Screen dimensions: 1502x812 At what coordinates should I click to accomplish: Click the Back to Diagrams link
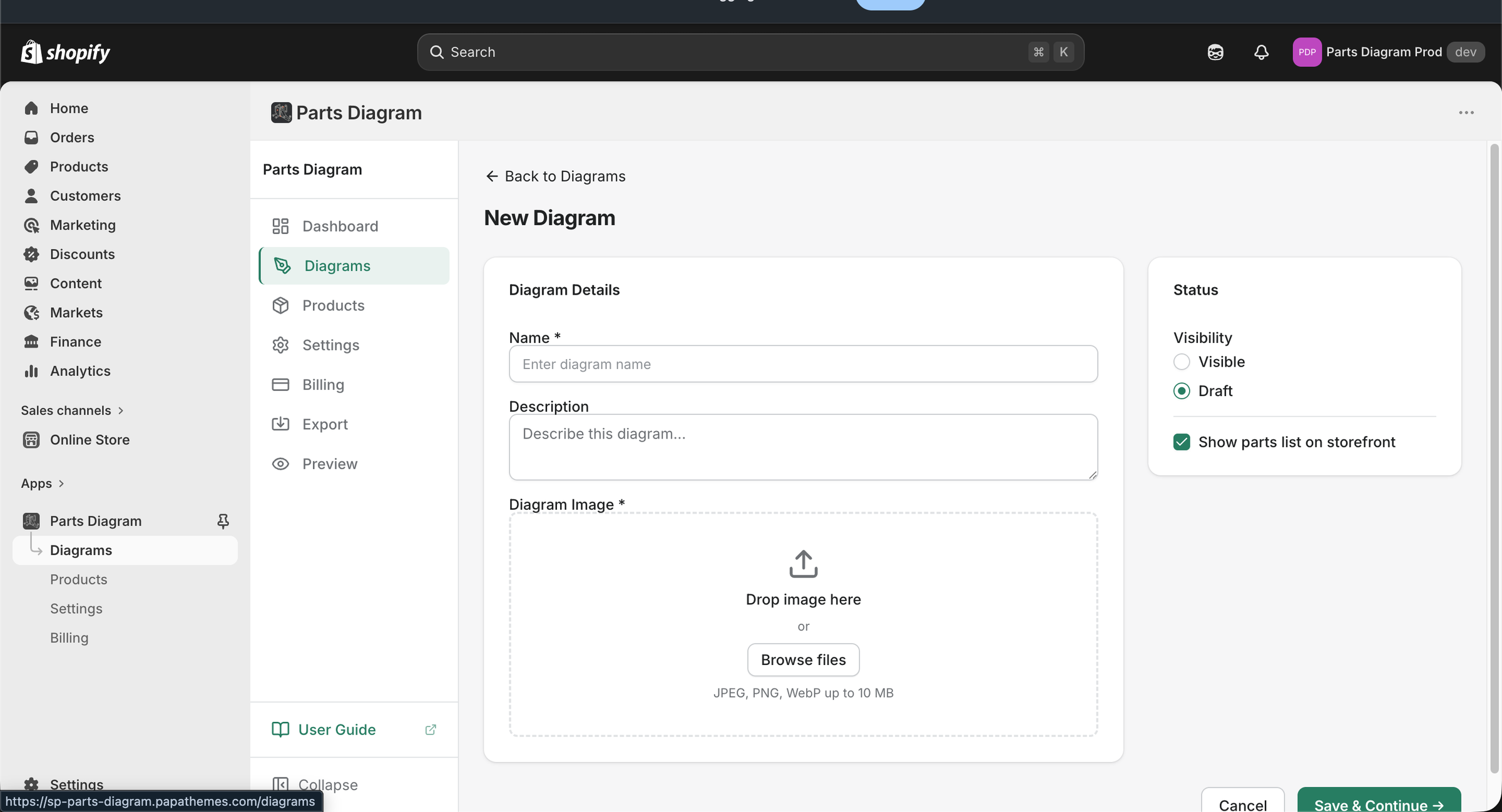coord(556,176)
